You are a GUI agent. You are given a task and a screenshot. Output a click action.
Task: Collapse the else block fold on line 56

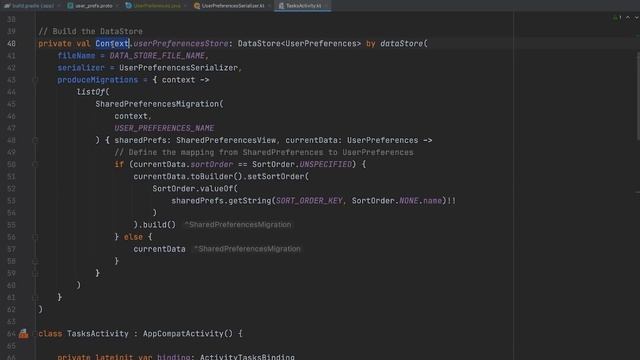(35, 237)
